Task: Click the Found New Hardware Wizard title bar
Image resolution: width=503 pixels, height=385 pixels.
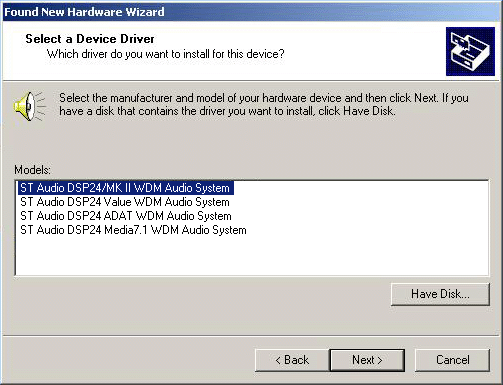Action: (251, 12)
